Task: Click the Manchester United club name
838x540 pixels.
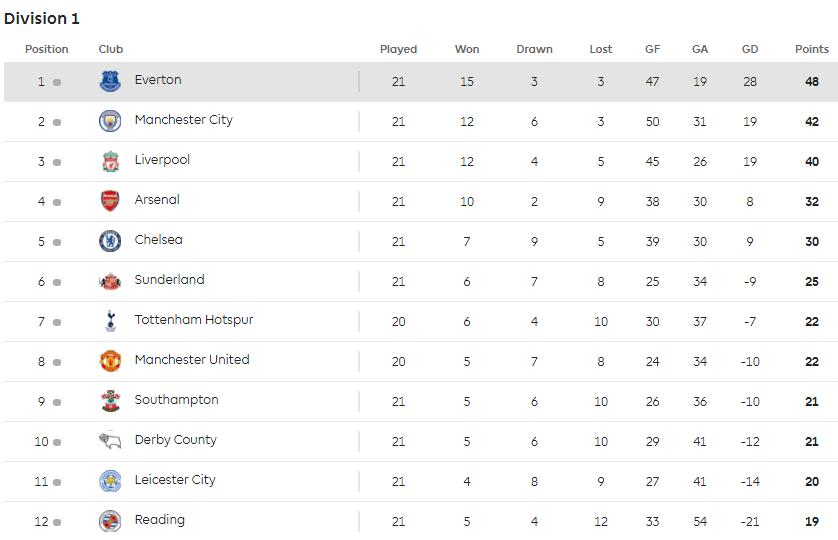Action: (x=192, y=360)
